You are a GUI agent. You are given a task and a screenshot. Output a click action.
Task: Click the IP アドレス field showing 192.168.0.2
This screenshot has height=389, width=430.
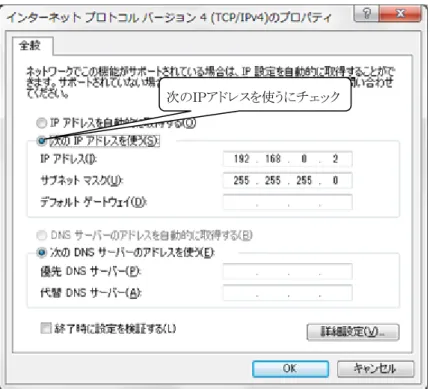288,159
